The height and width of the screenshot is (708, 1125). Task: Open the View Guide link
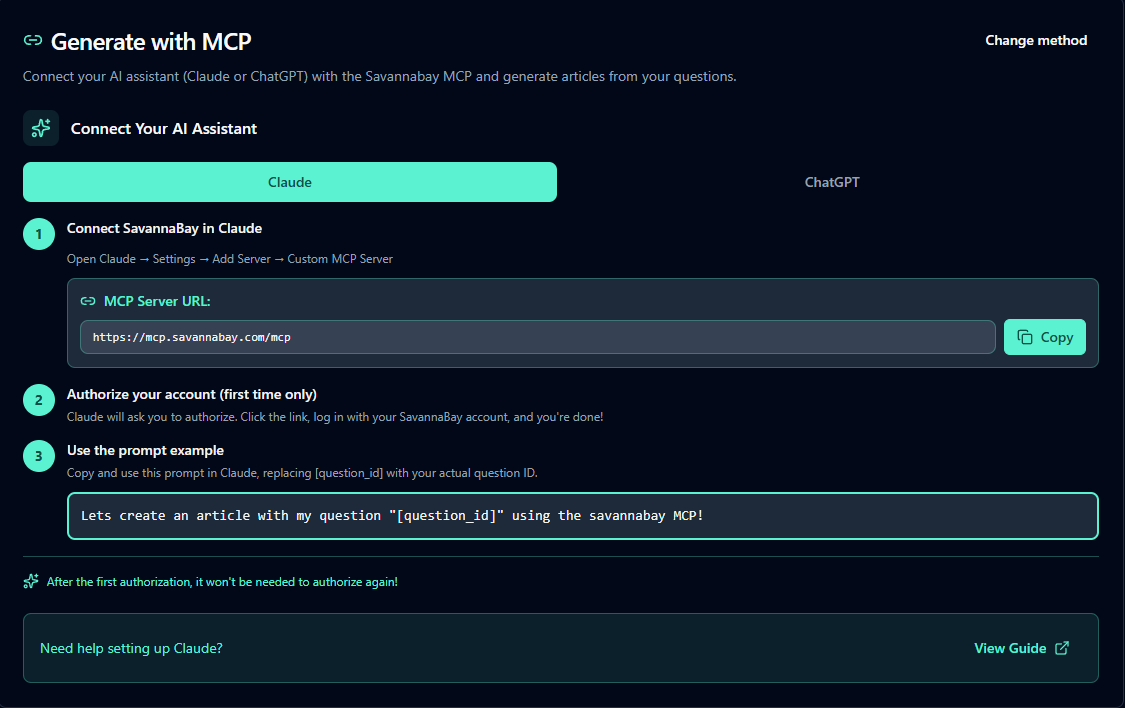coord(1010,648)
